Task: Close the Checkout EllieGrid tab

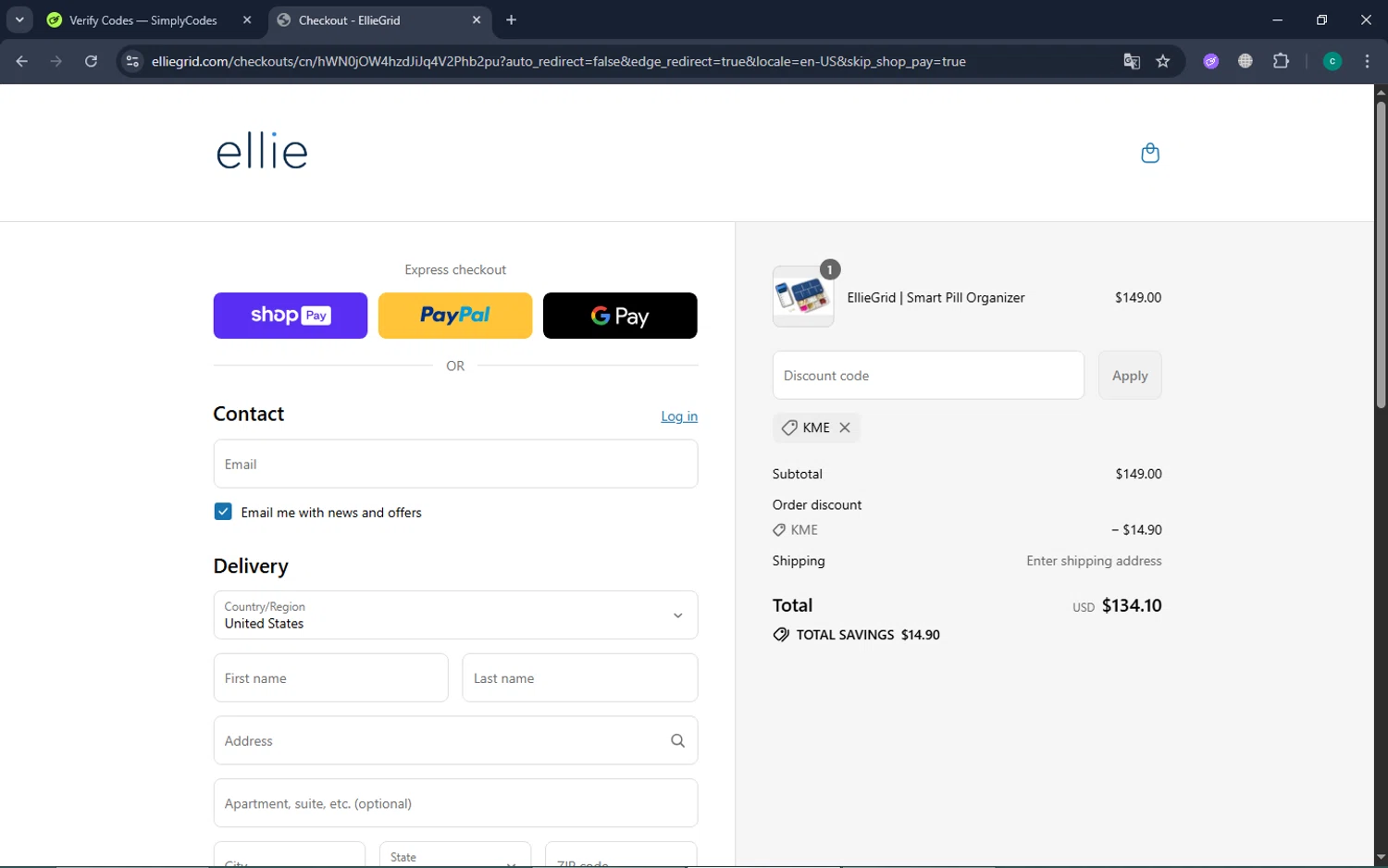Action: 477,19
